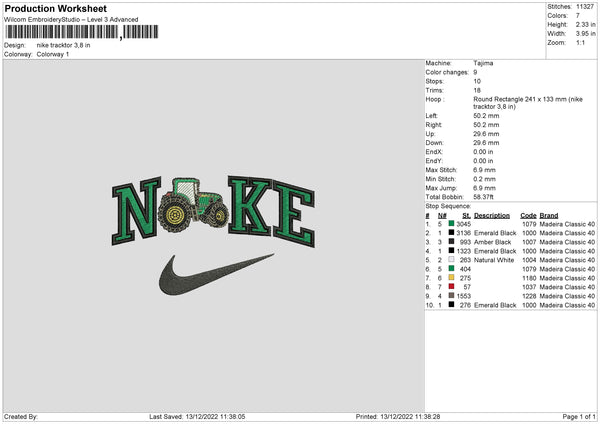
Task: Click the 'EndY:' label
Action: [434, 161]
